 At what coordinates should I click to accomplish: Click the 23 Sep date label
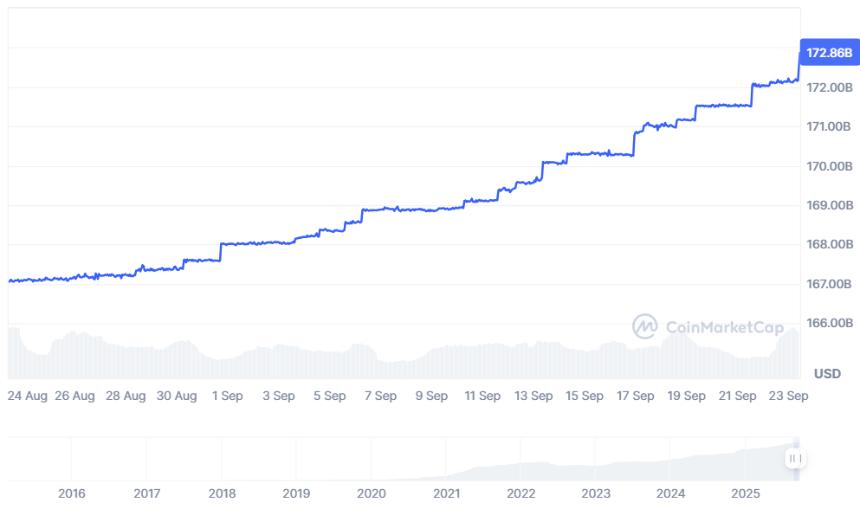tap(787, 396)
